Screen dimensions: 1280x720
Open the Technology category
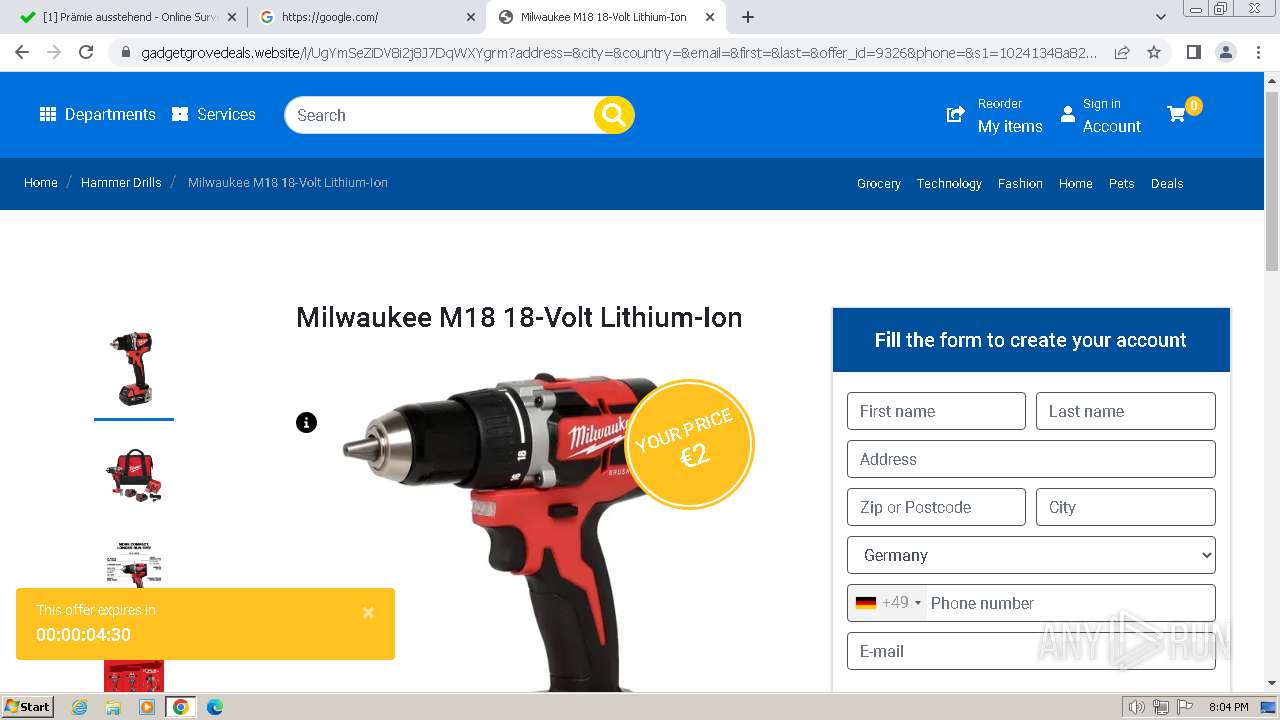[949, 184]
